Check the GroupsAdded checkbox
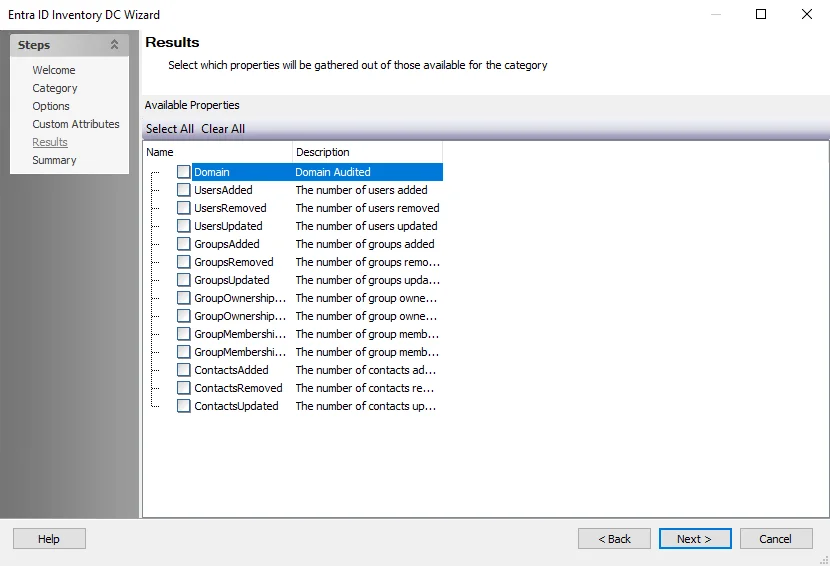This screenshot has width=830, height=566. [184, 244]
